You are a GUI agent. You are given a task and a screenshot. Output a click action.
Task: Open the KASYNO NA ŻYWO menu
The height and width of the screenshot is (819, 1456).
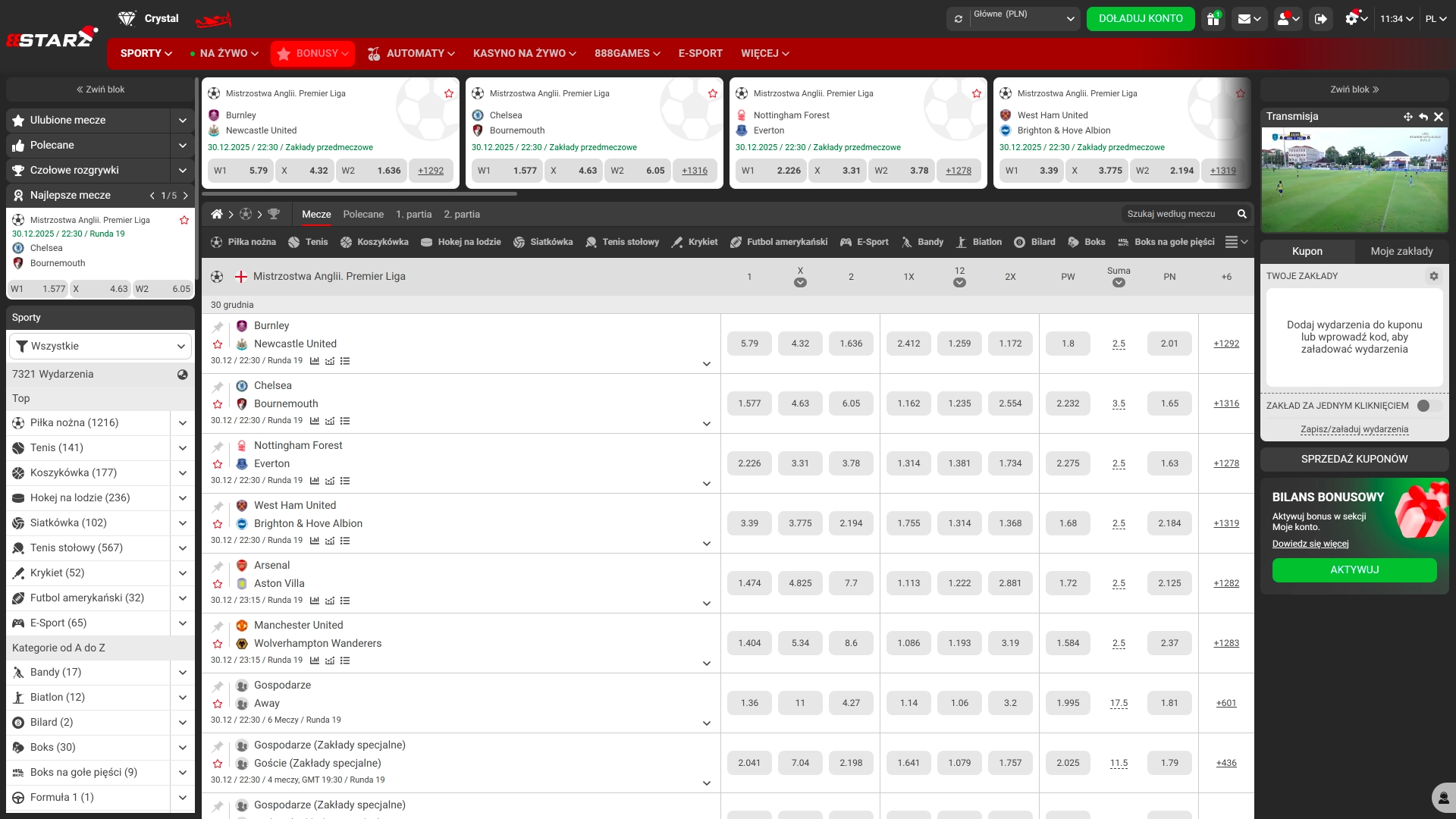click(x=525, y=54)
